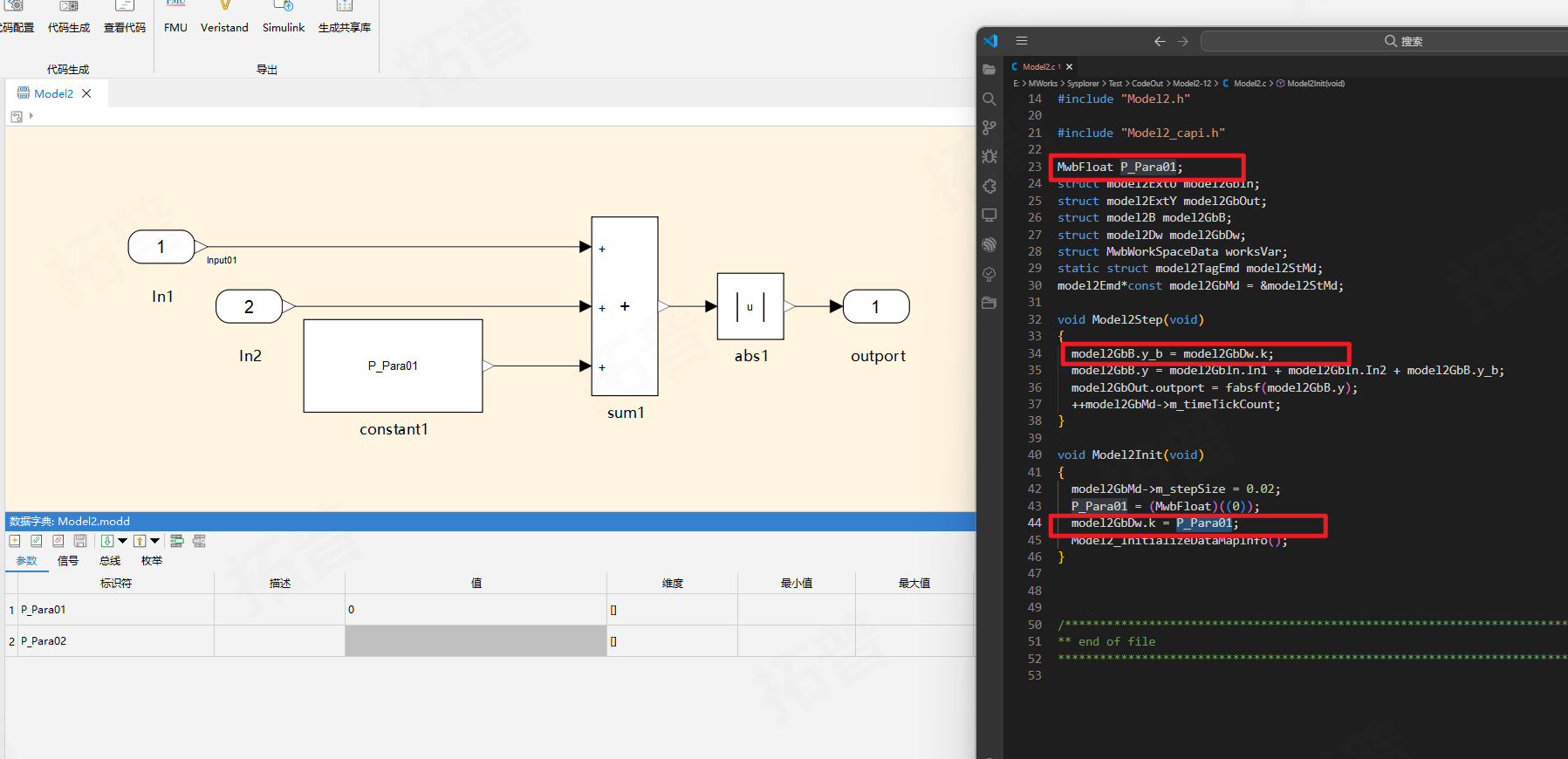Switch to the 参数 (parameters) tab
1568x759 pixels.
click(x=27, y=561)
